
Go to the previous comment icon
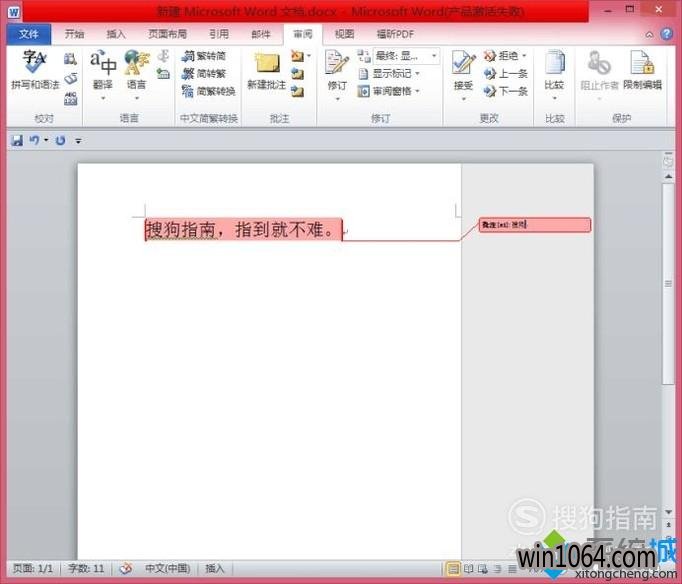coord(298,74)
